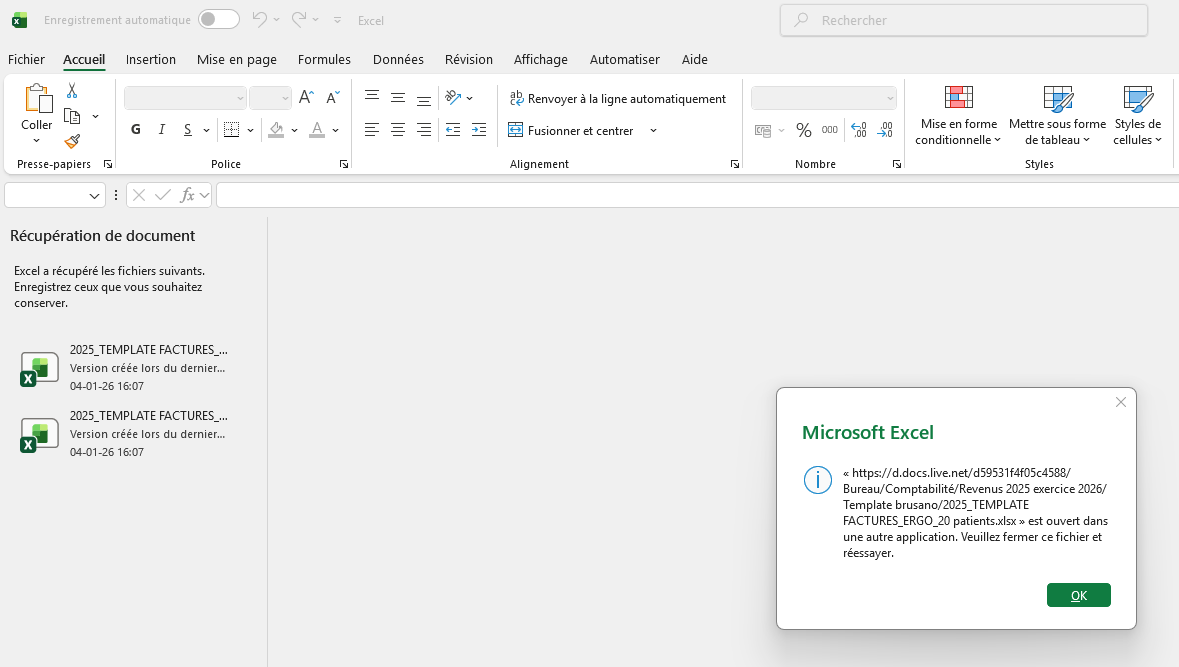Click the fill color bucket icon

[276, 130]
